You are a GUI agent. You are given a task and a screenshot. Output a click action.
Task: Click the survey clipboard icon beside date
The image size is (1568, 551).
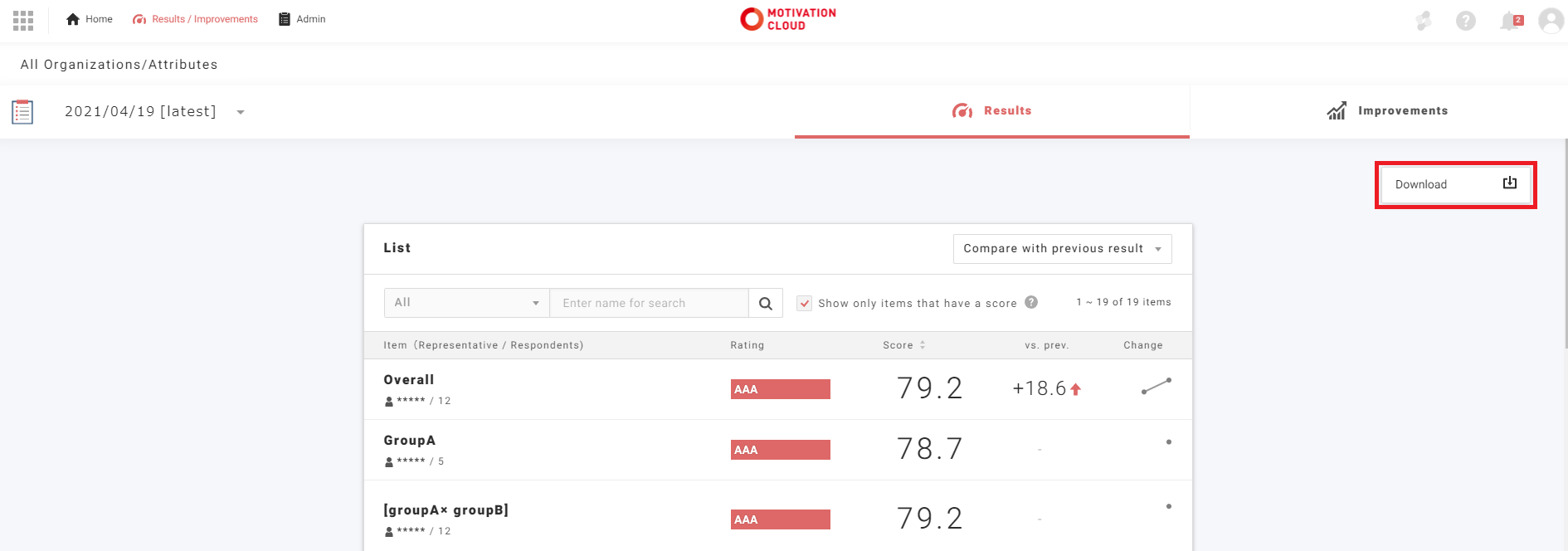(22, 112)
